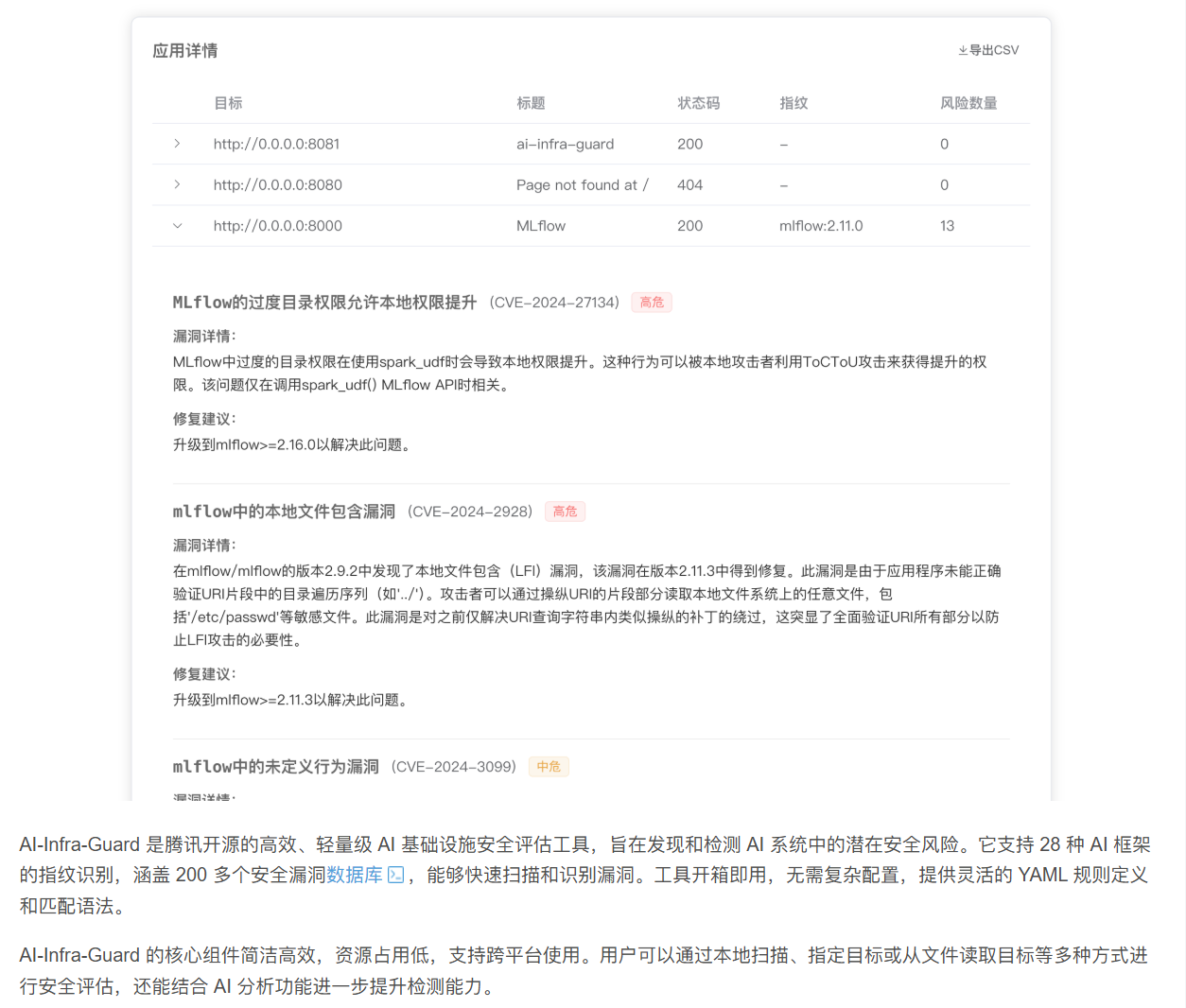This screenshot has width=1186, height=1008.
Task: Click the 升级到mlflow>=2.16.0 fix suggestion
Action: coord(293,444)
